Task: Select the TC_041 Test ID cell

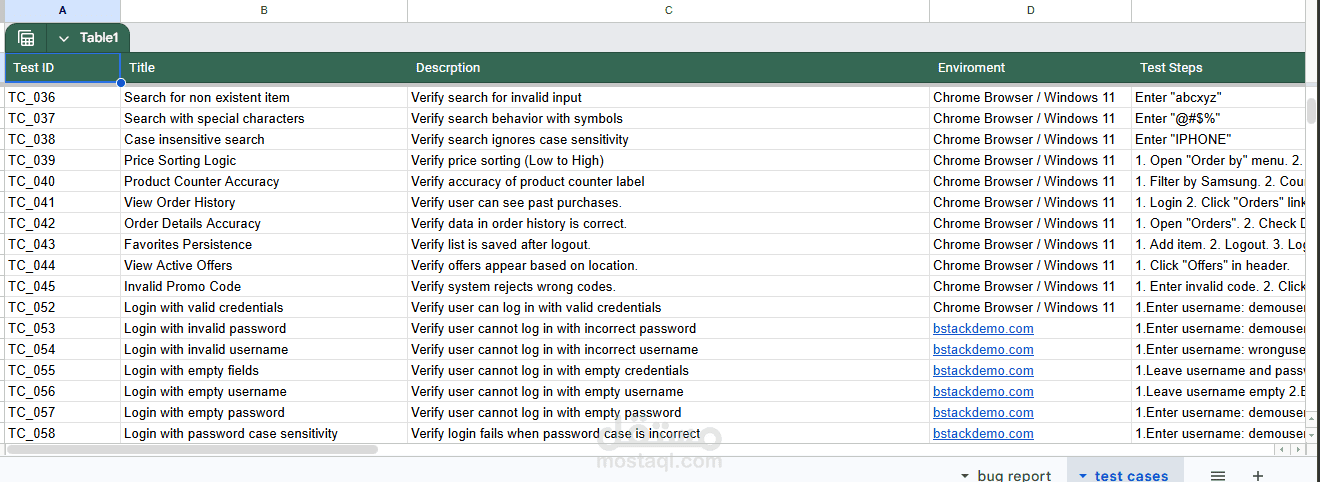Action: [62, 203]
